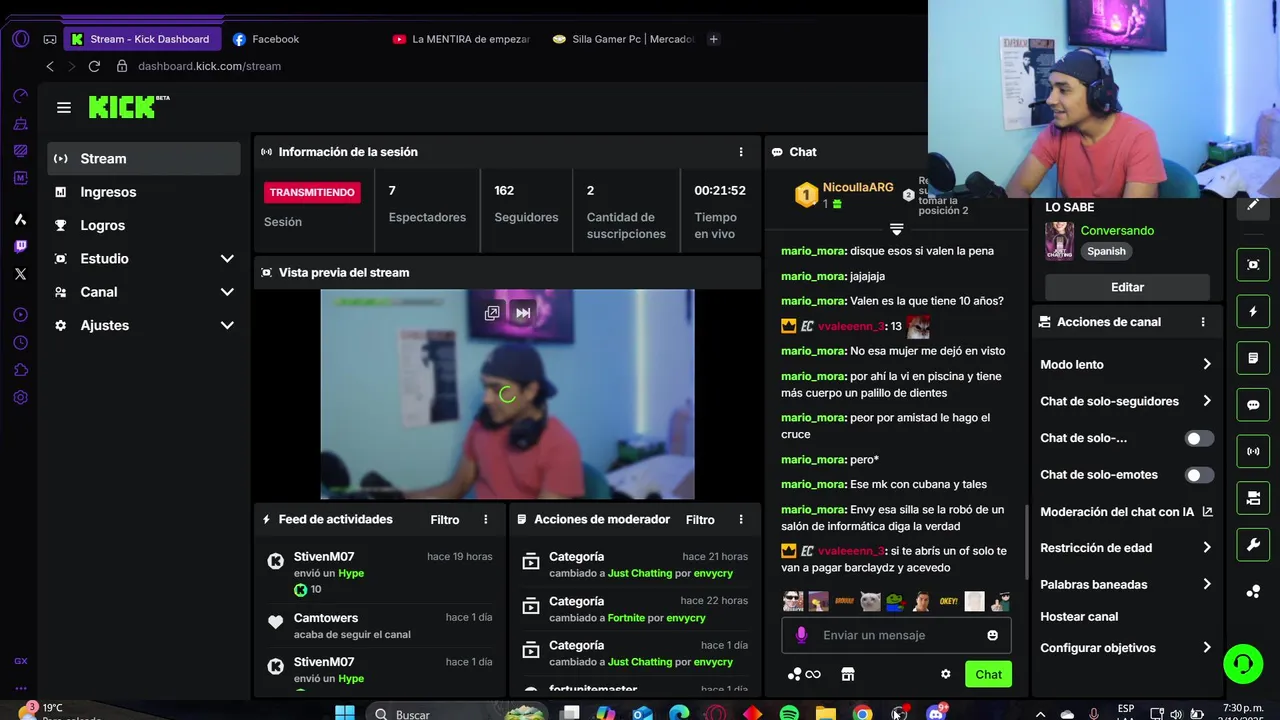
Task: Click the purple microphone icon in chat
Action: pos(801,635)
